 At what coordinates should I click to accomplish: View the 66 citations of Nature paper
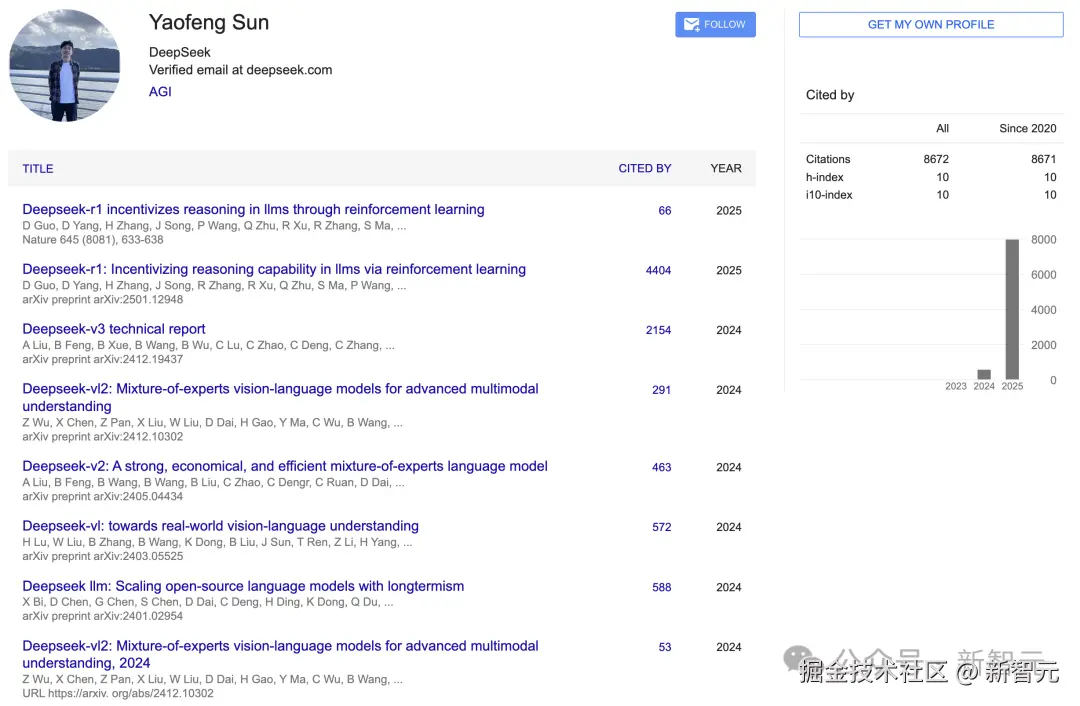click(x=664, y=211)
